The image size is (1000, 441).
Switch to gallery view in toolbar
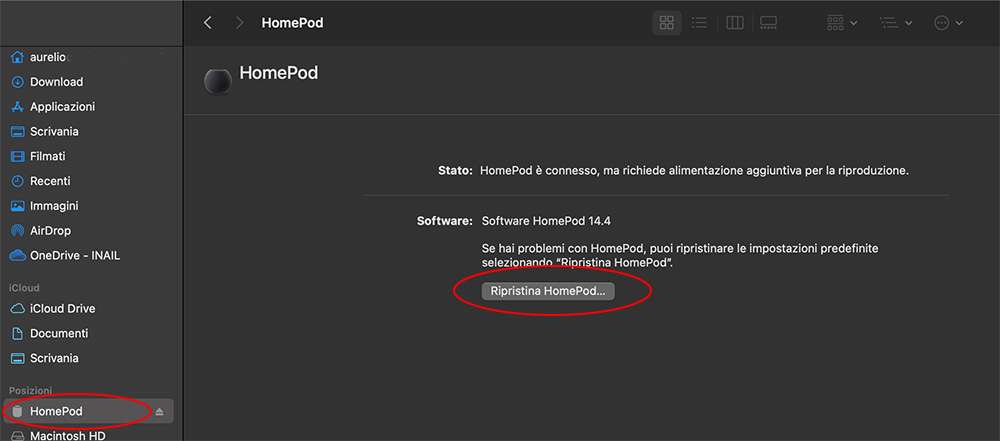pyautogui.click(x=768, y=22)
